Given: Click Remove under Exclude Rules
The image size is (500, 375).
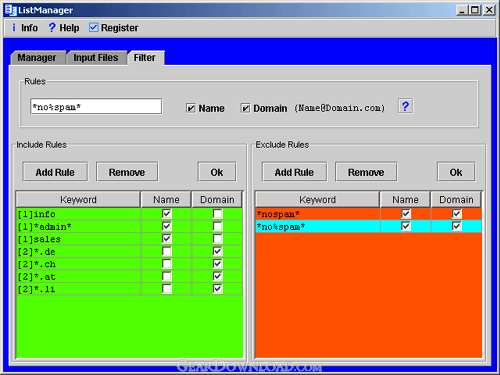Looking at the screenshot, I should tap(366, 172).
